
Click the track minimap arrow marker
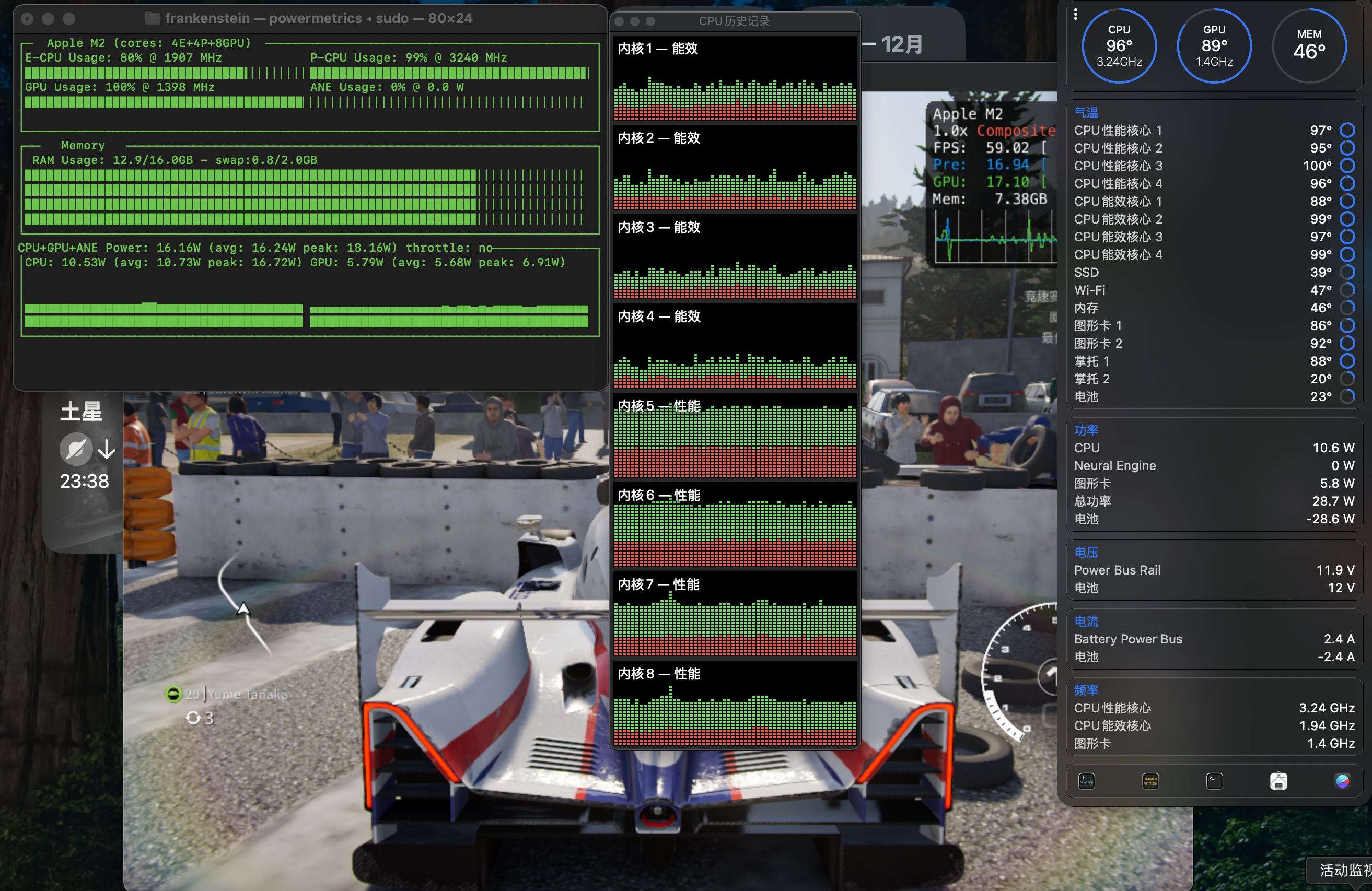point(243,608)
